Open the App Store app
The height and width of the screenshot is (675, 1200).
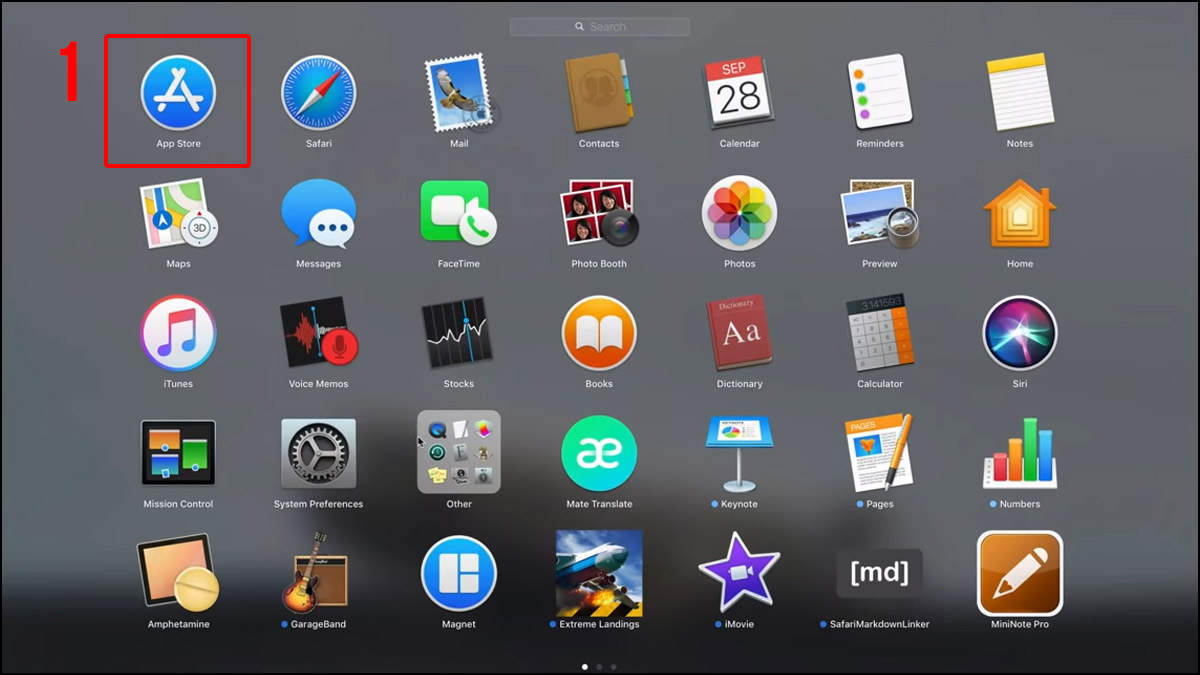point(178,93)
